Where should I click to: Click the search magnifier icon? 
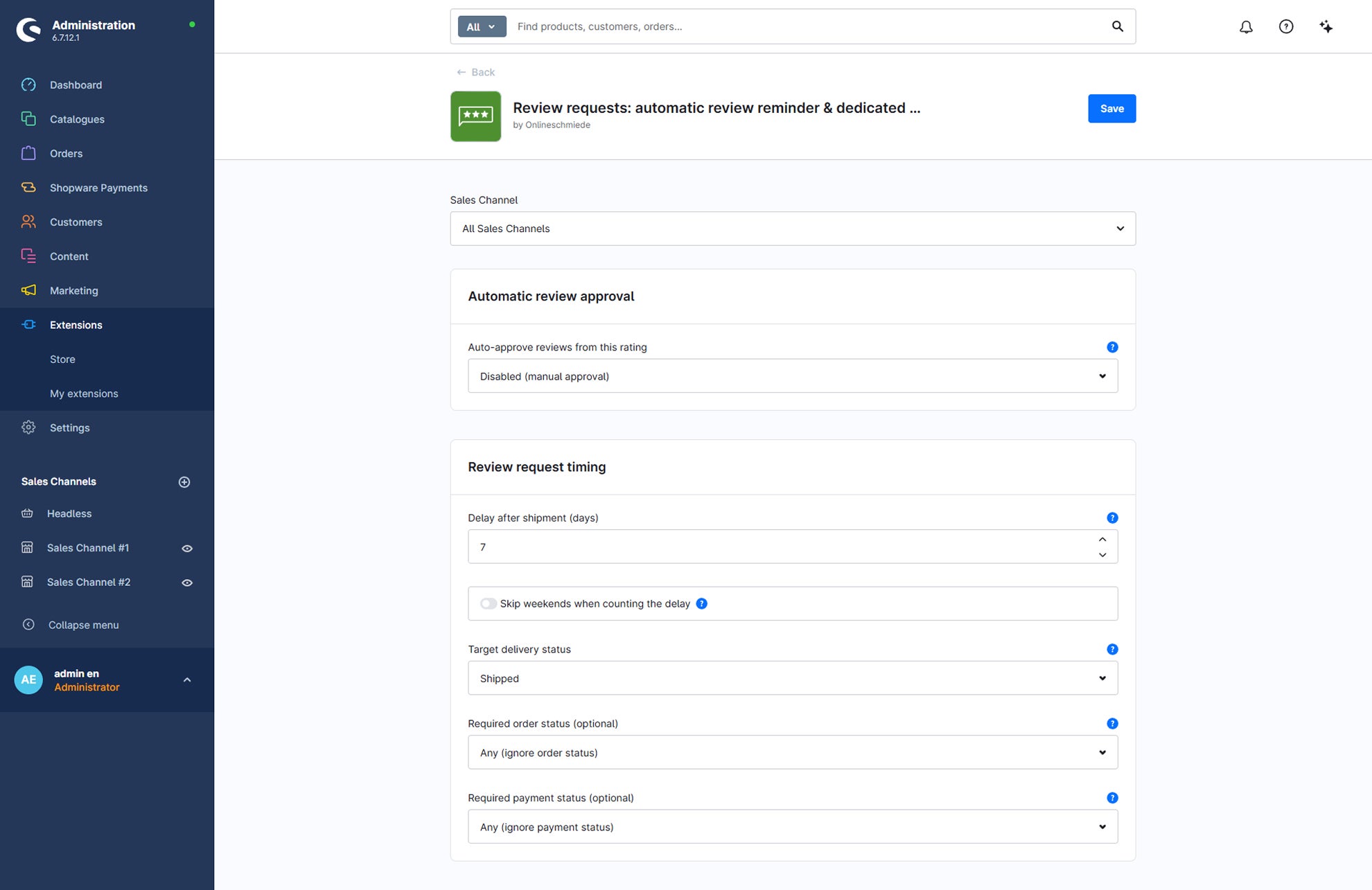click(x=1118, y=26)
